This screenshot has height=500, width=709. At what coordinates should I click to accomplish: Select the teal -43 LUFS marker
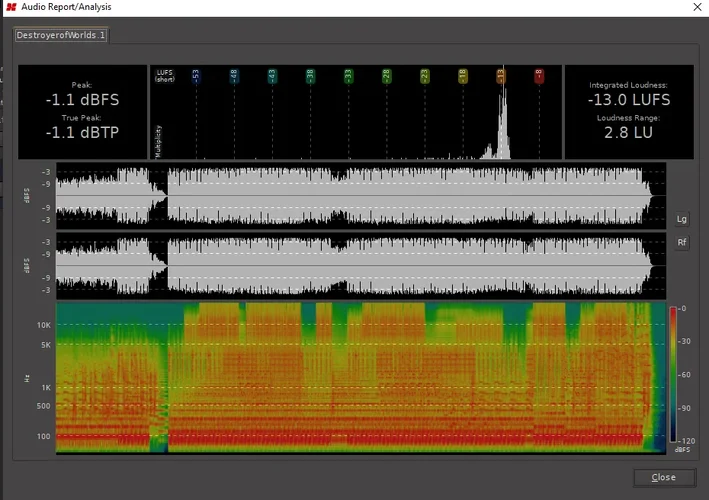(x=272, y=75)
